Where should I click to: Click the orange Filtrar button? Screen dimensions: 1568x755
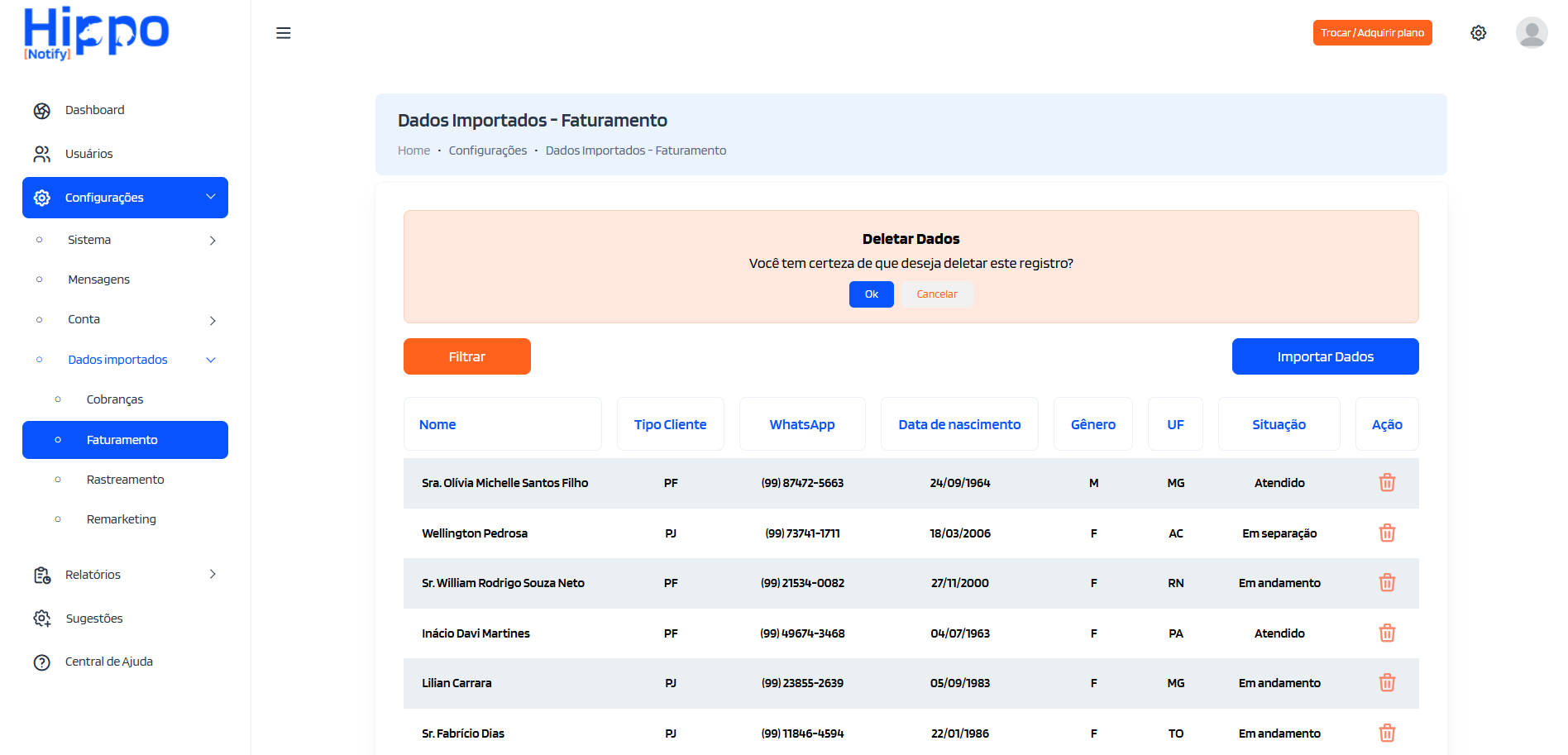tap(467, 356)
